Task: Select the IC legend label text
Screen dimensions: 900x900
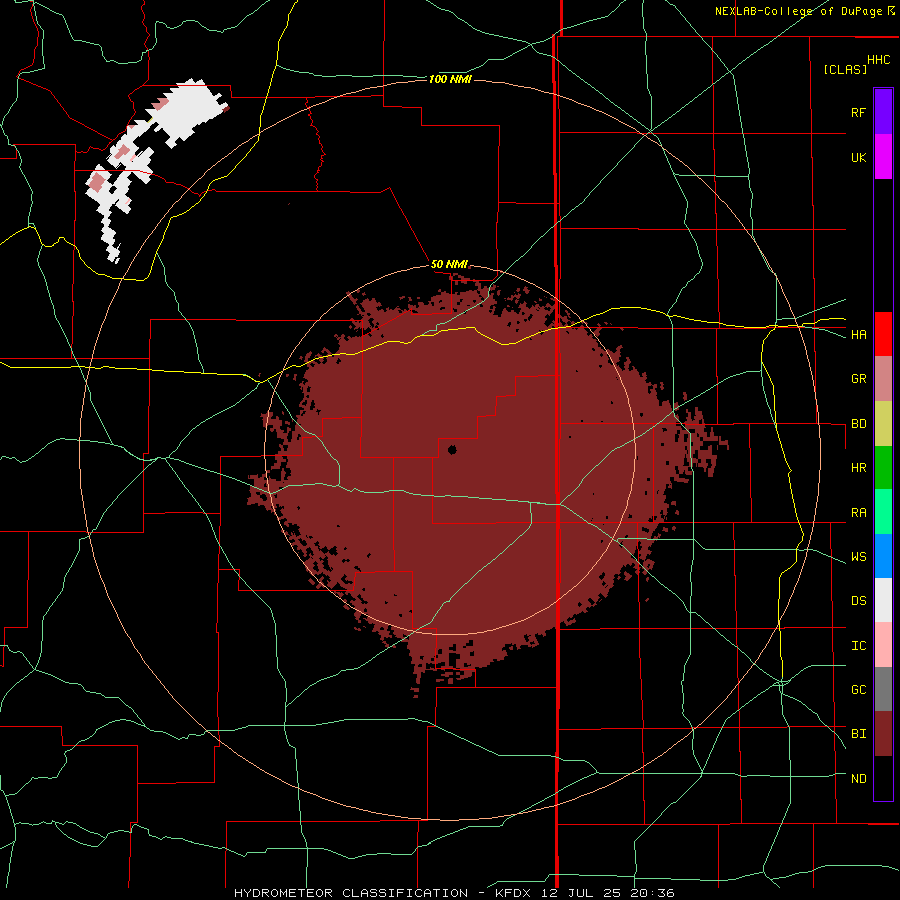Action: [x=858, y=646]
